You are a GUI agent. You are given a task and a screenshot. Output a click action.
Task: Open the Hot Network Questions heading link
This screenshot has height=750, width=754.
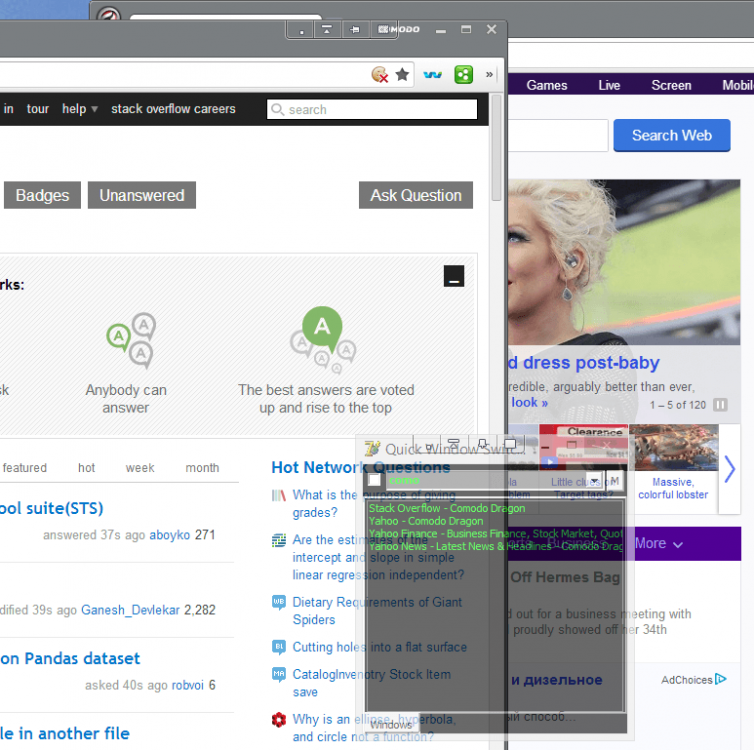pyautogui.click(x=361, y=467)
